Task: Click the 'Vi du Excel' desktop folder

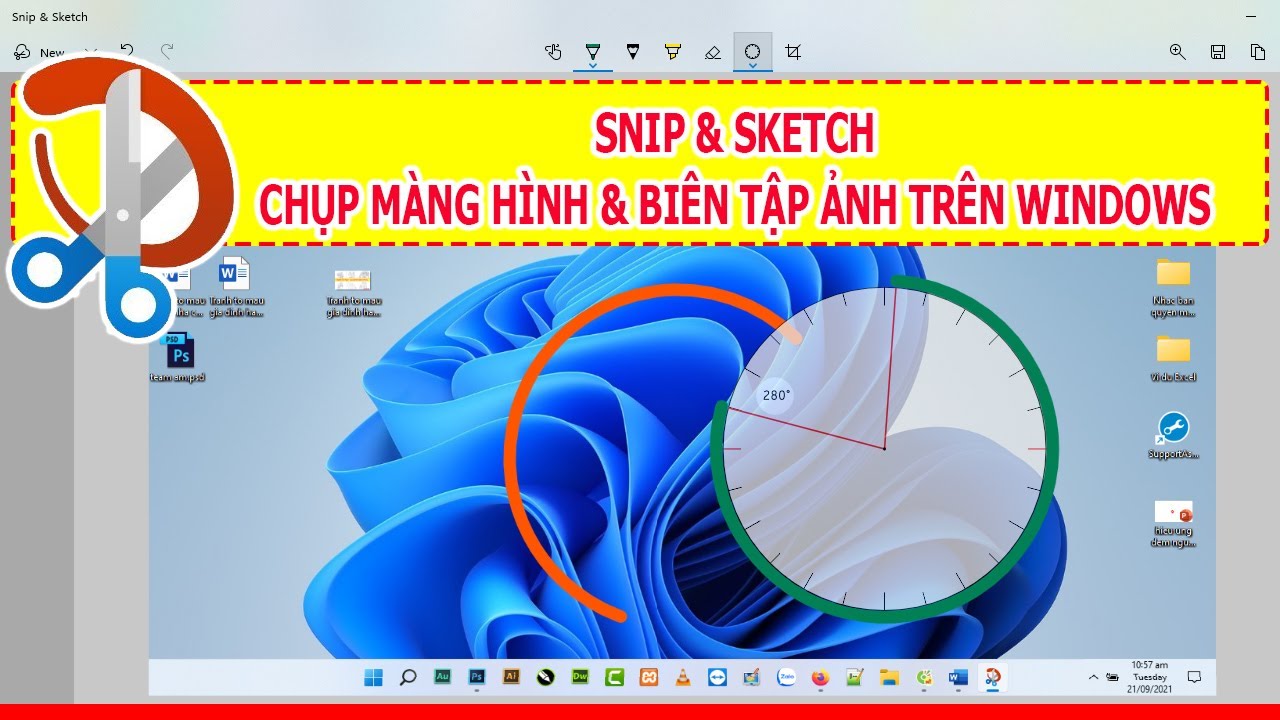Action: click(1173, 358)
